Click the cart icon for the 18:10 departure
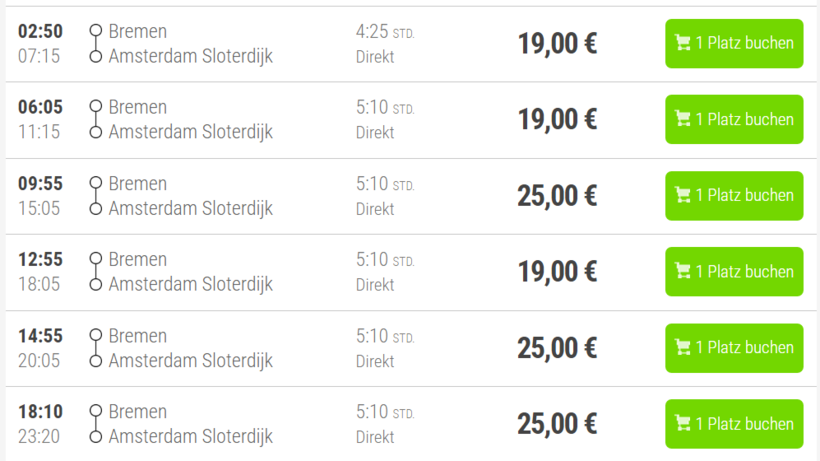This screenshot has width=820, height=461. click(684, 423)
